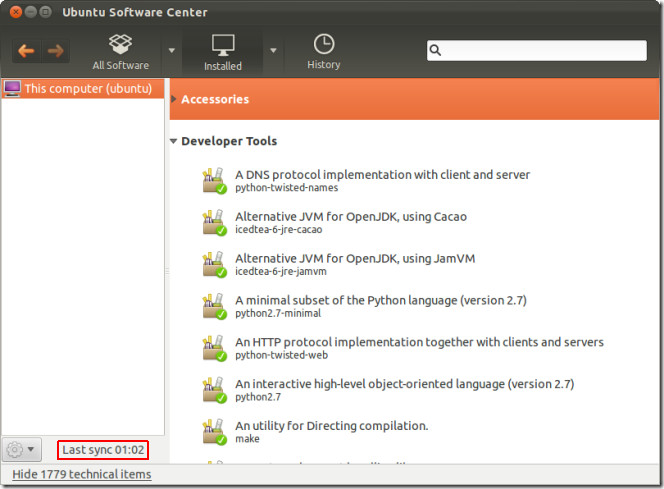The image size is (664, 489).
Task: Click the icedtea-6-jre-jamvm package icon
Action: [214, 265]
